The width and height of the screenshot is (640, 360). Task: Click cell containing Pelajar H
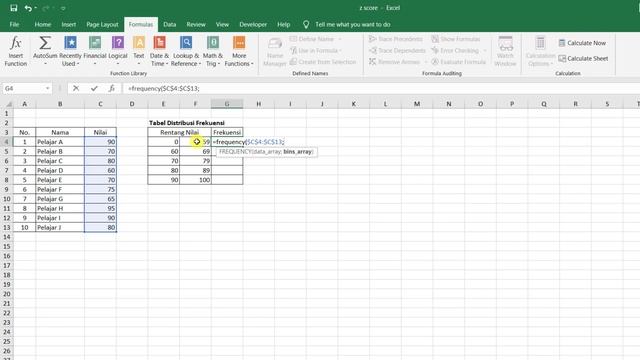(60, 208)
